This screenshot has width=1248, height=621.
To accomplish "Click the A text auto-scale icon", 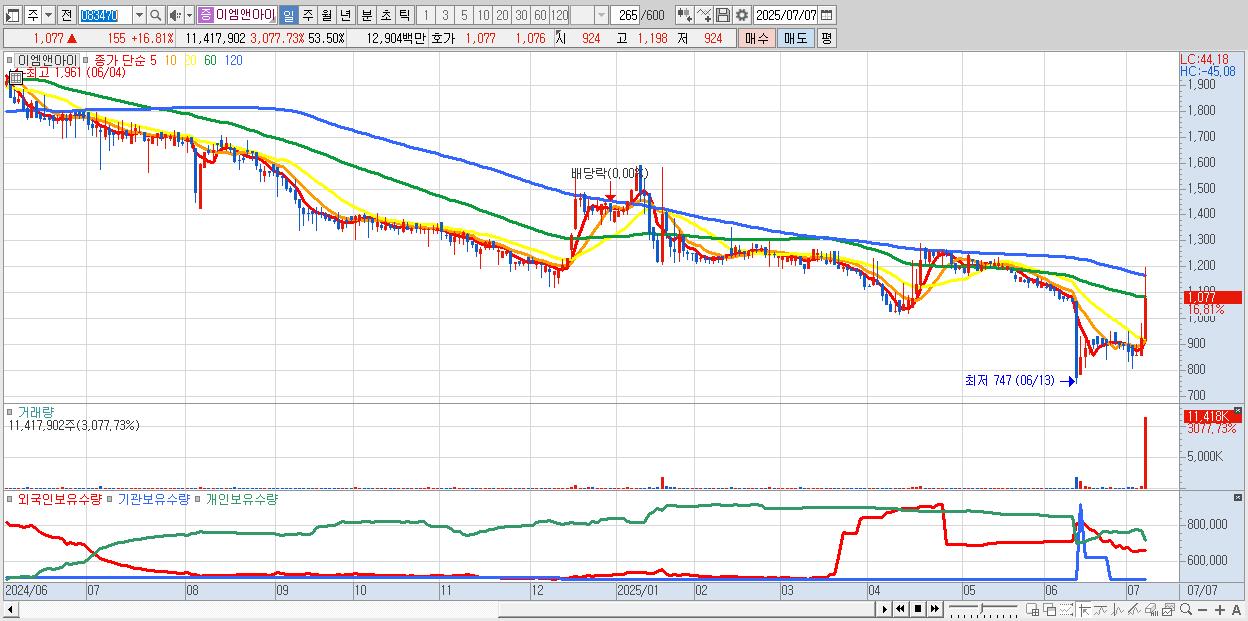I will pos(1236,610).
